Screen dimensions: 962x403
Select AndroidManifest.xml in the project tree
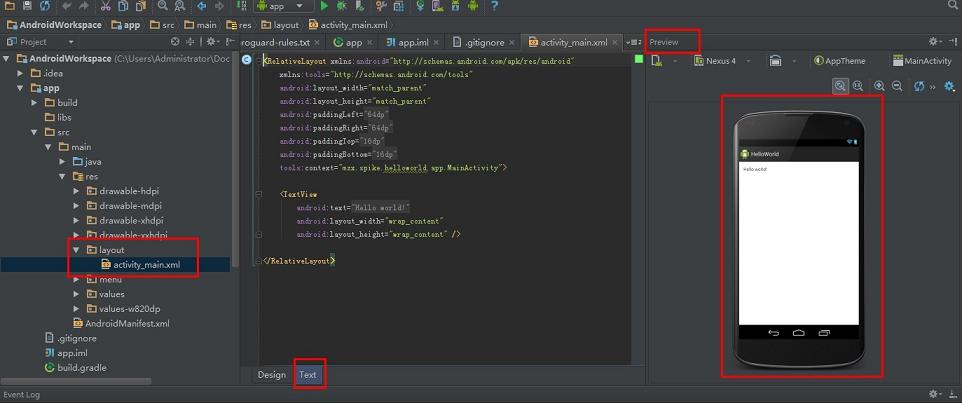126,324
